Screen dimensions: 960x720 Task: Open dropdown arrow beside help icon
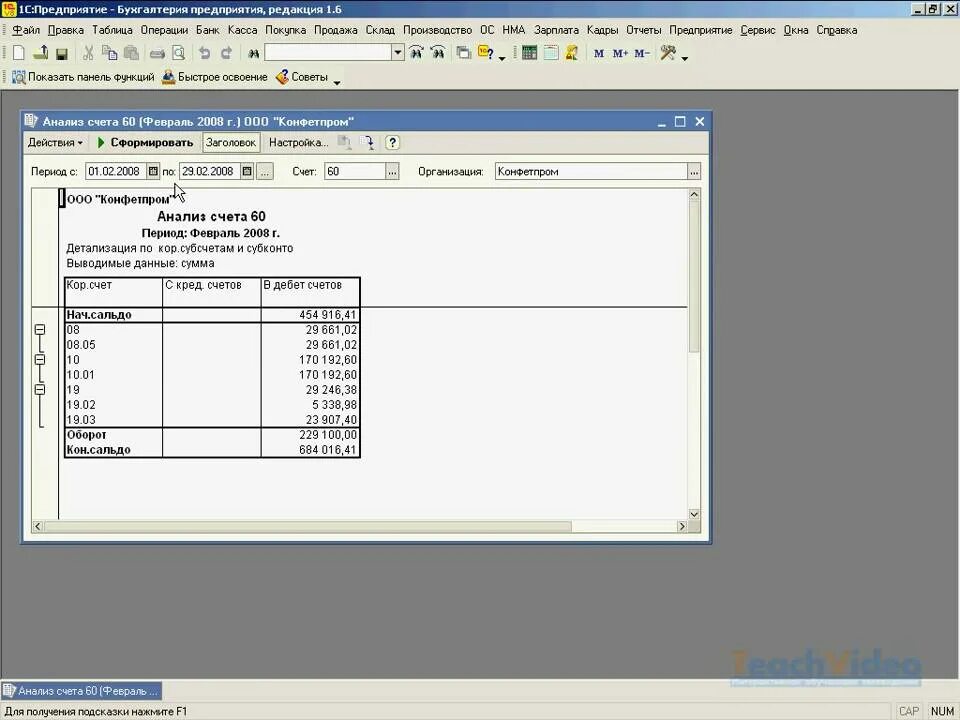502,58
